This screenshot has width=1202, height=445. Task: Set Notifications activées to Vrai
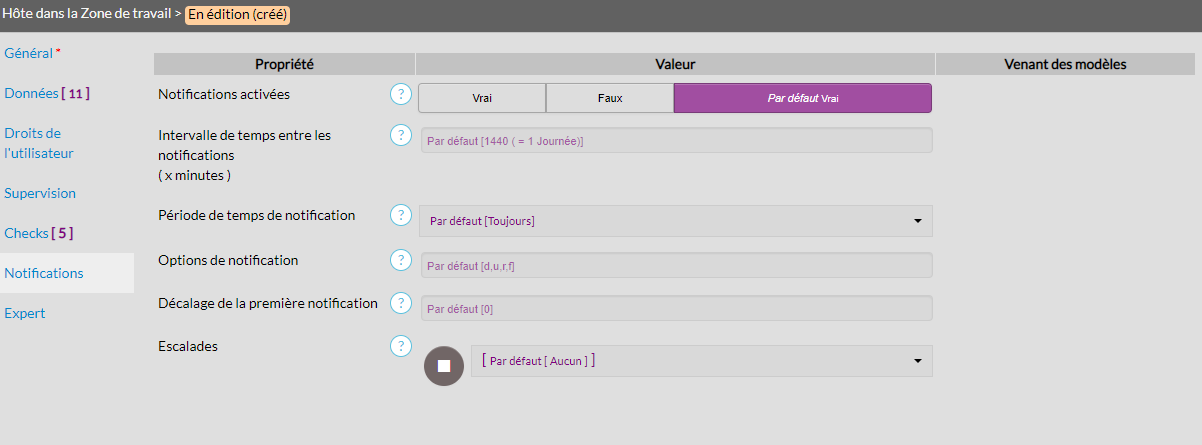pyautogui.click(x=482, y=98)
